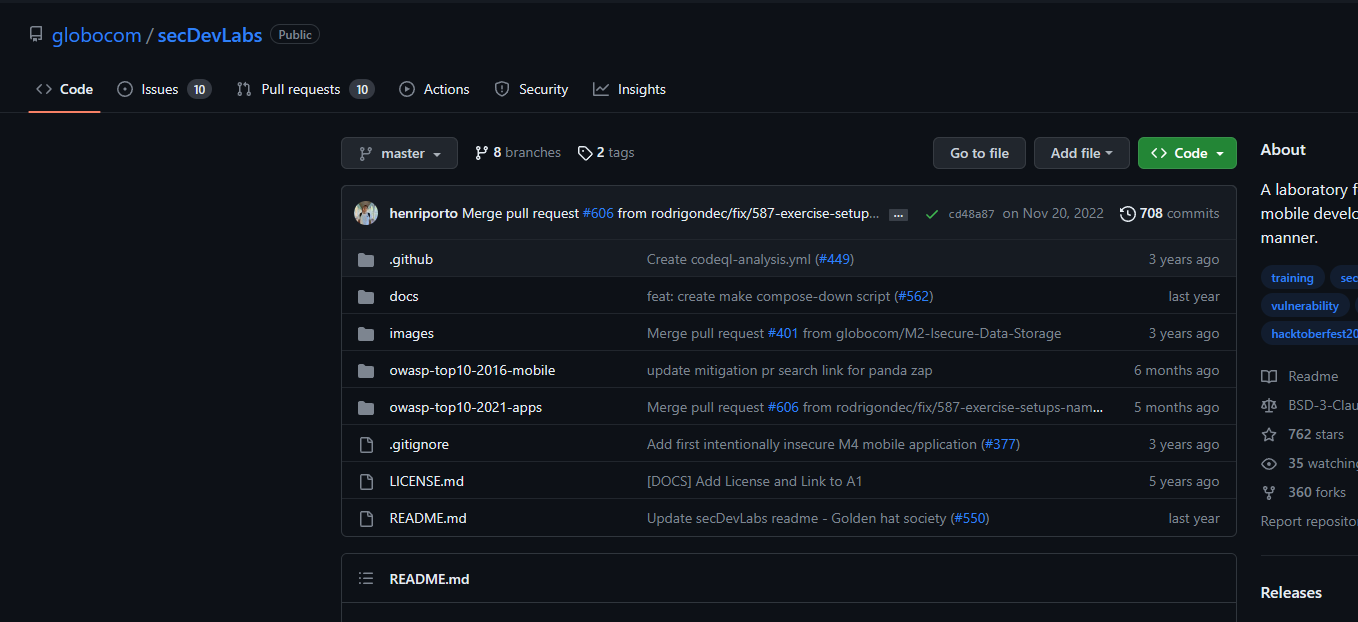Click the folder icon beside owasp-top10-2016-mobile
1358x622 pixels.
tap(366, 371)
